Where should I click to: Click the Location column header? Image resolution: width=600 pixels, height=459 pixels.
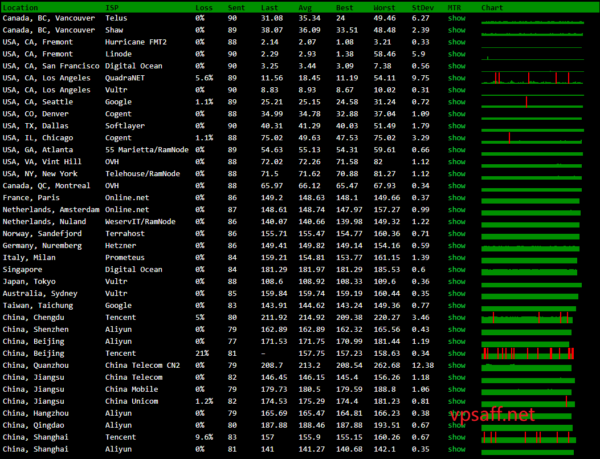[20, 8]
